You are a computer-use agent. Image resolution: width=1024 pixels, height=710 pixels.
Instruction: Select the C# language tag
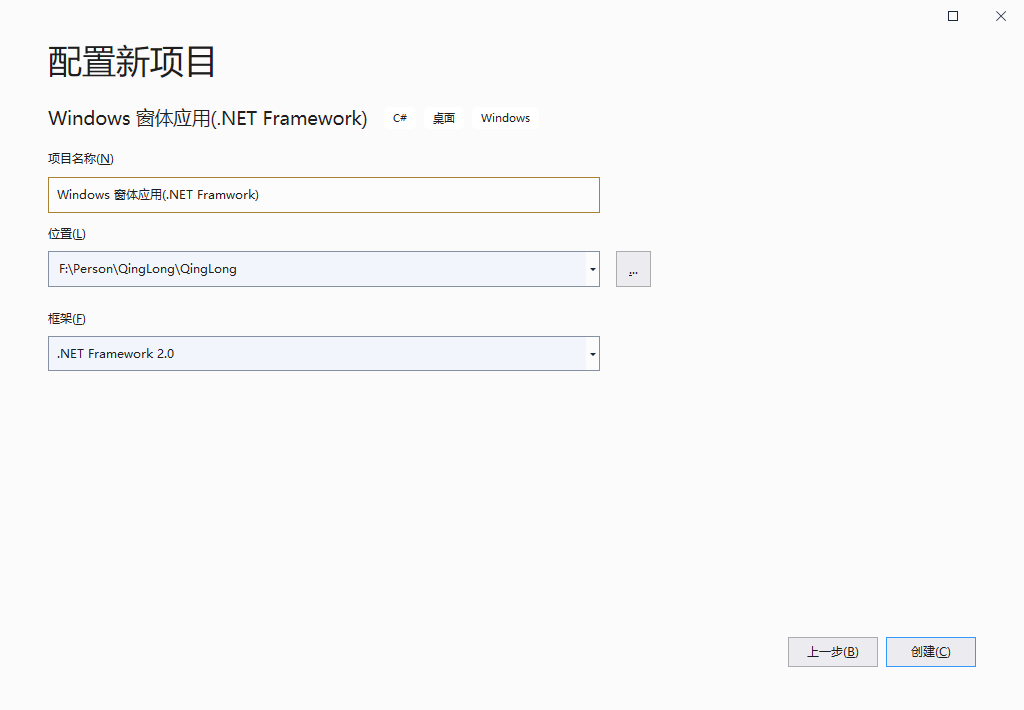click(x=399, y=117)
